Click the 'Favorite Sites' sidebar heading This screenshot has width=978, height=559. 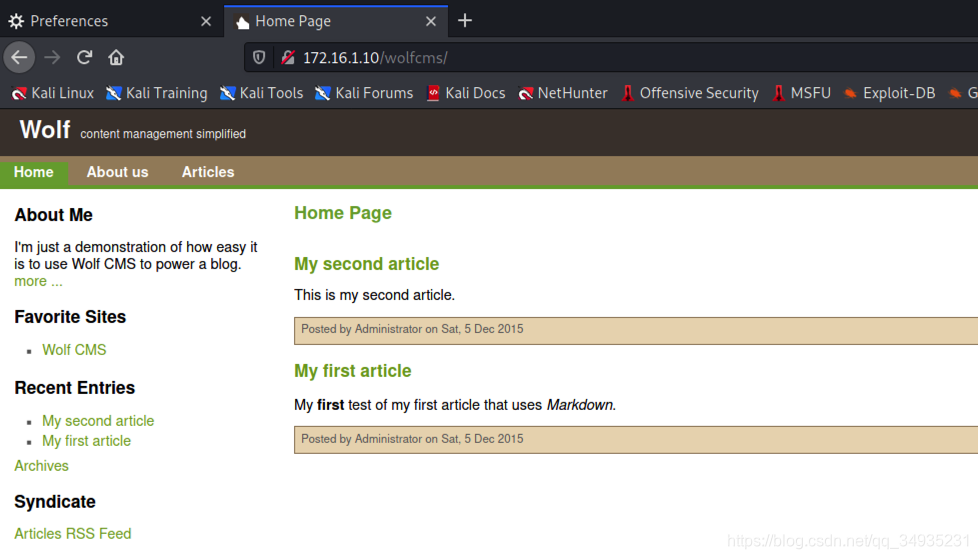click(x=70, y=317)
